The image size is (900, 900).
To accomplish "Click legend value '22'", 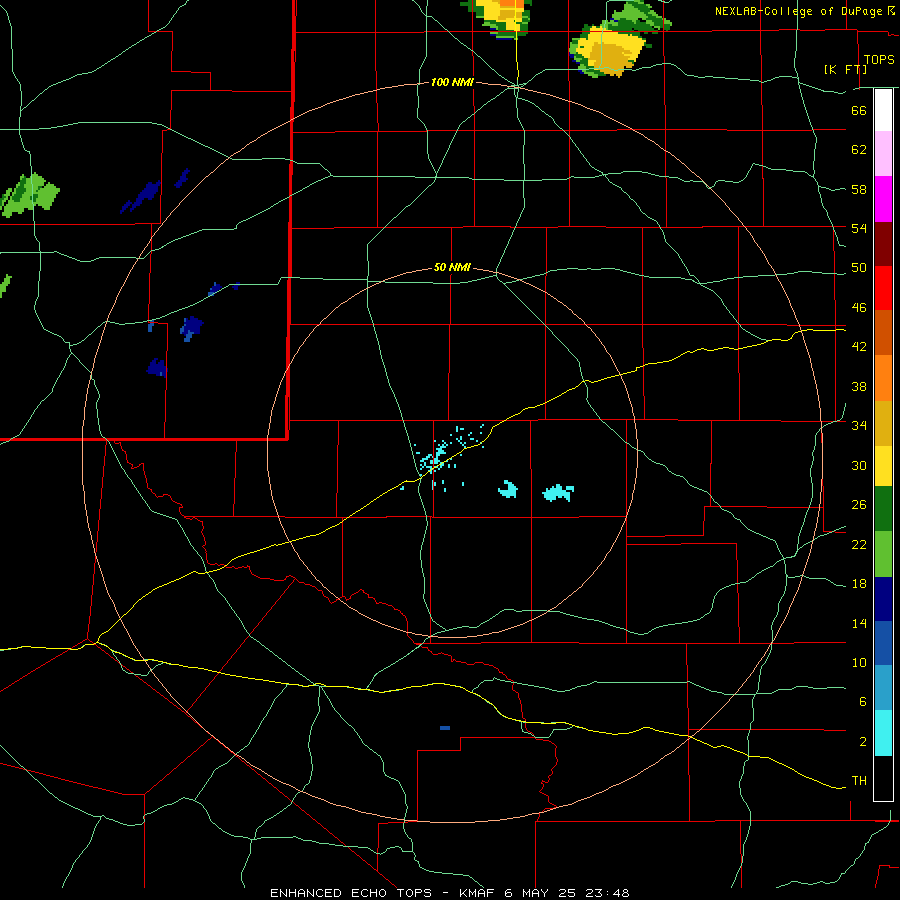I will point(859,545).
